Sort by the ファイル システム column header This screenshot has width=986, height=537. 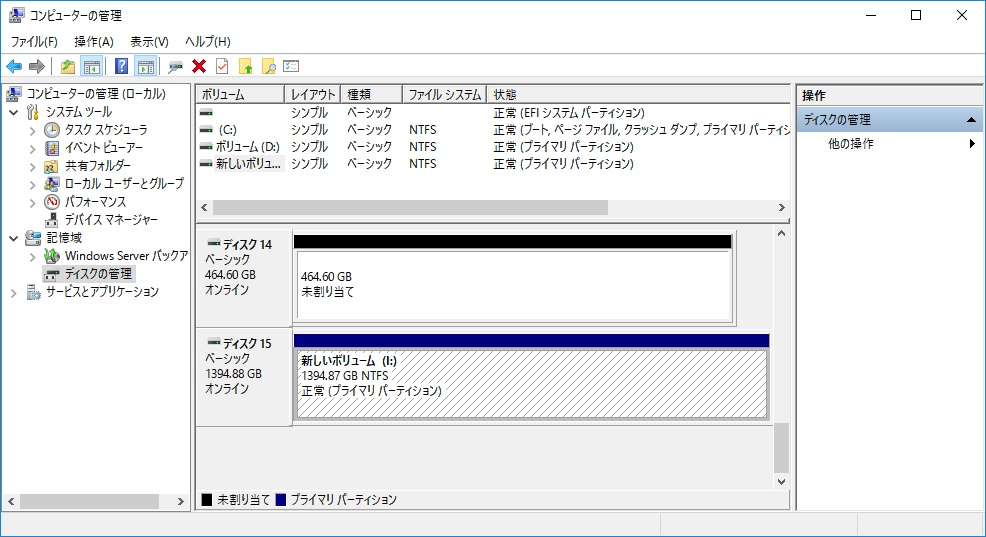(x=445, y=94)
